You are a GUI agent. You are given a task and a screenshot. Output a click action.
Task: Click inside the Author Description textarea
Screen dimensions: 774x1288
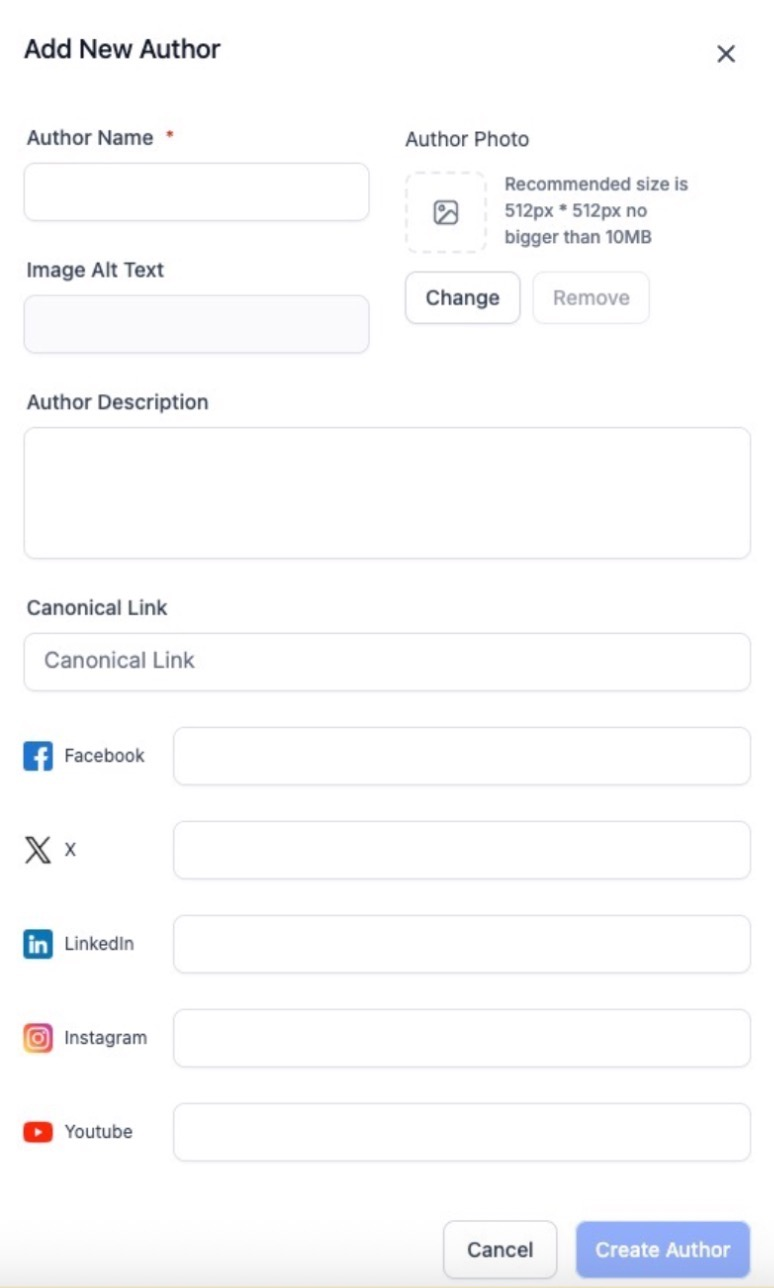click(387, 493)
